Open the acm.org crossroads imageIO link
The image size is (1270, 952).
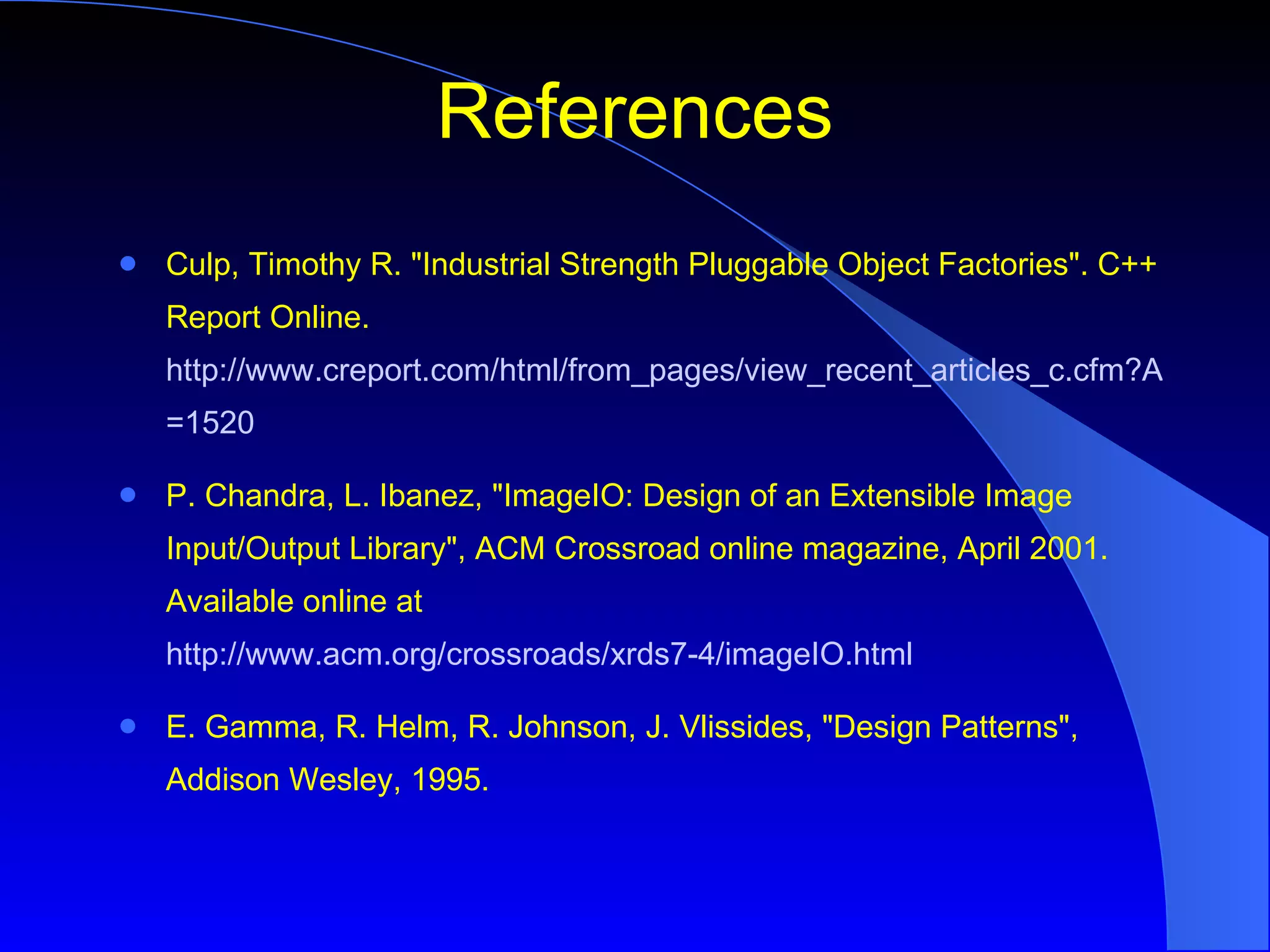point(539,654)
